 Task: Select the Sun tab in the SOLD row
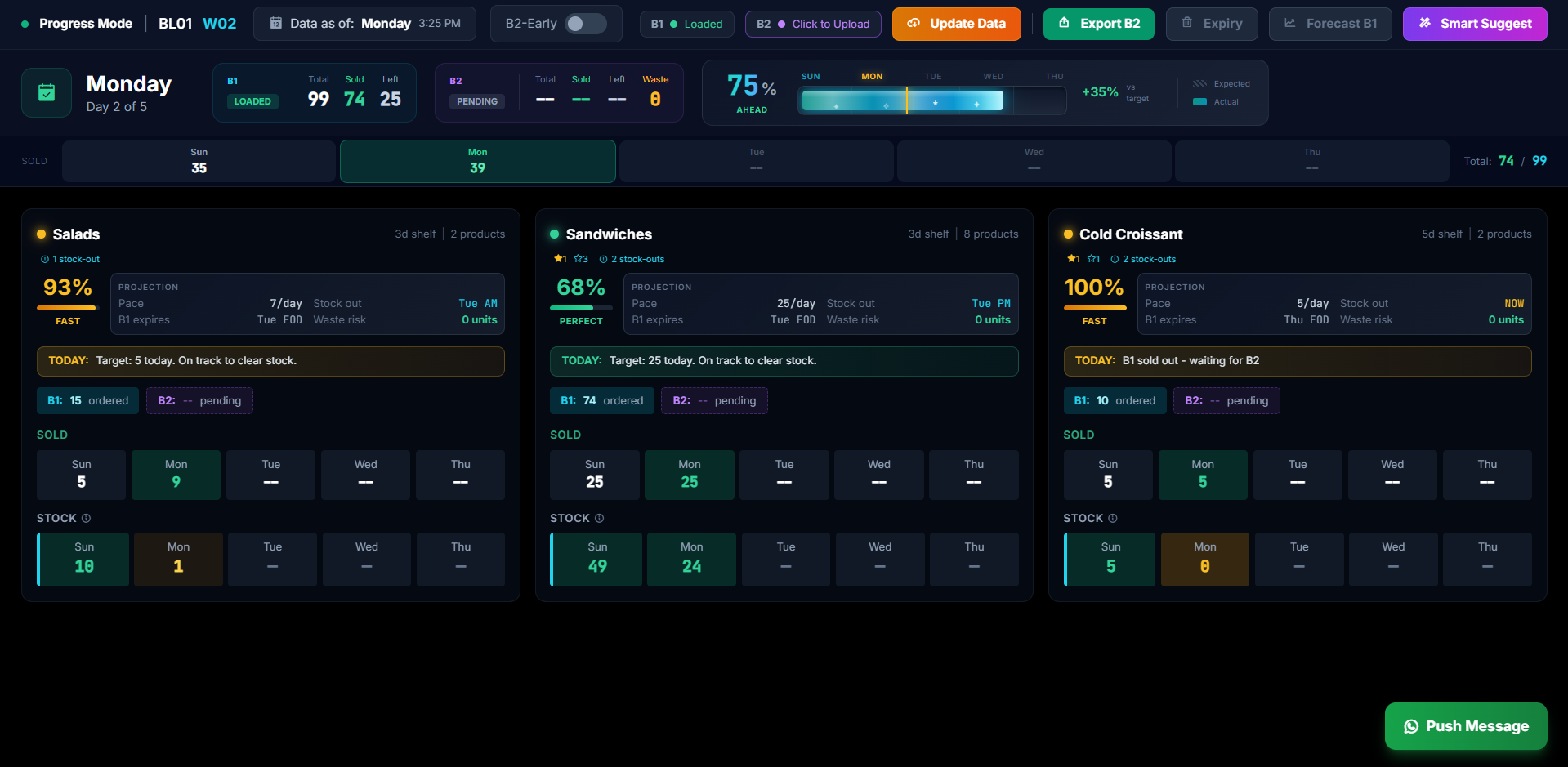[x=199, y=161]
